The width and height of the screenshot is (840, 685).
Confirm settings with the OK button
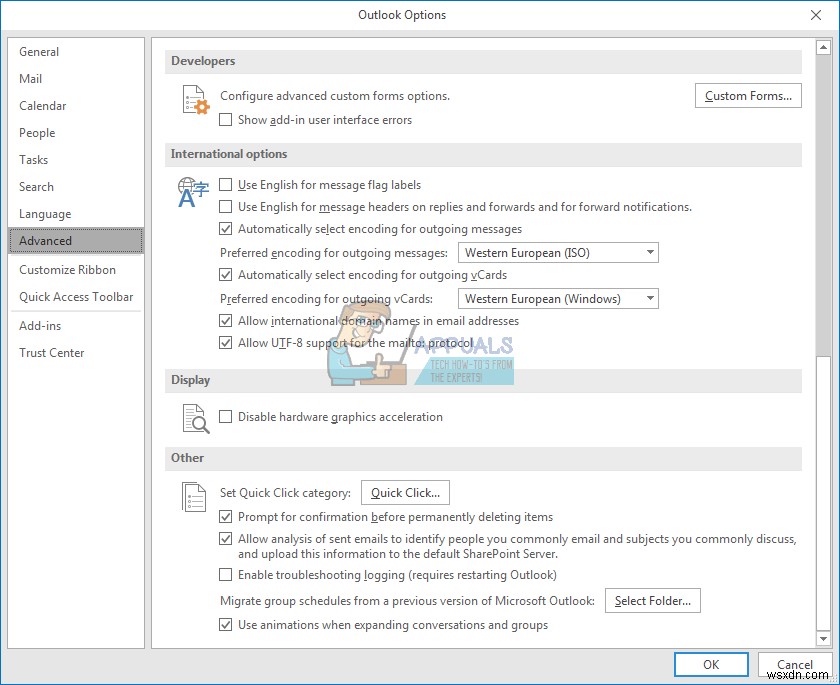(x=710, y=664)
